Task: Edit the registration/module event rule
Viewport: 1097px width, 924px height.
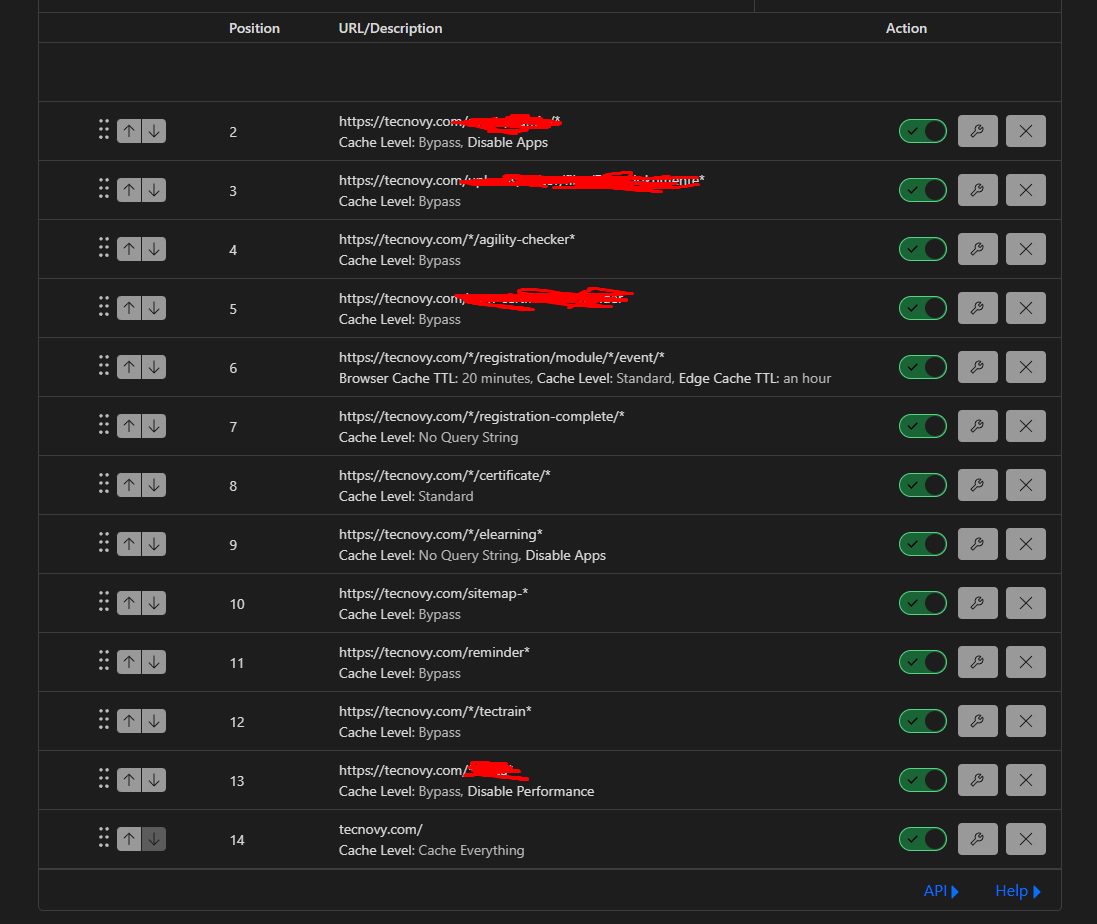Action: tap(977, 367)
